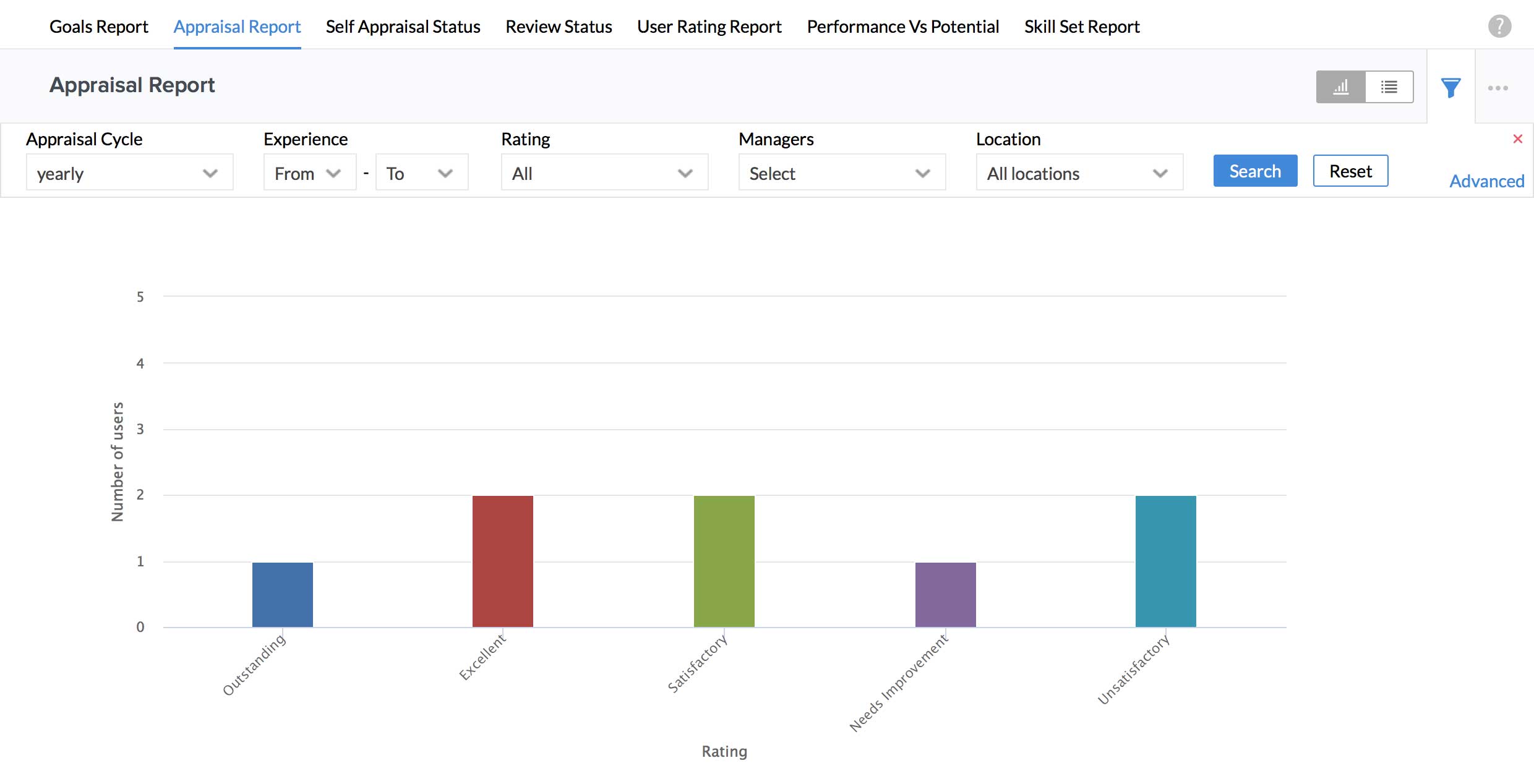Screen dimensions: 1534x784
Task: Open the Managers Select dropdown
Action: click(x=841, y=173)
